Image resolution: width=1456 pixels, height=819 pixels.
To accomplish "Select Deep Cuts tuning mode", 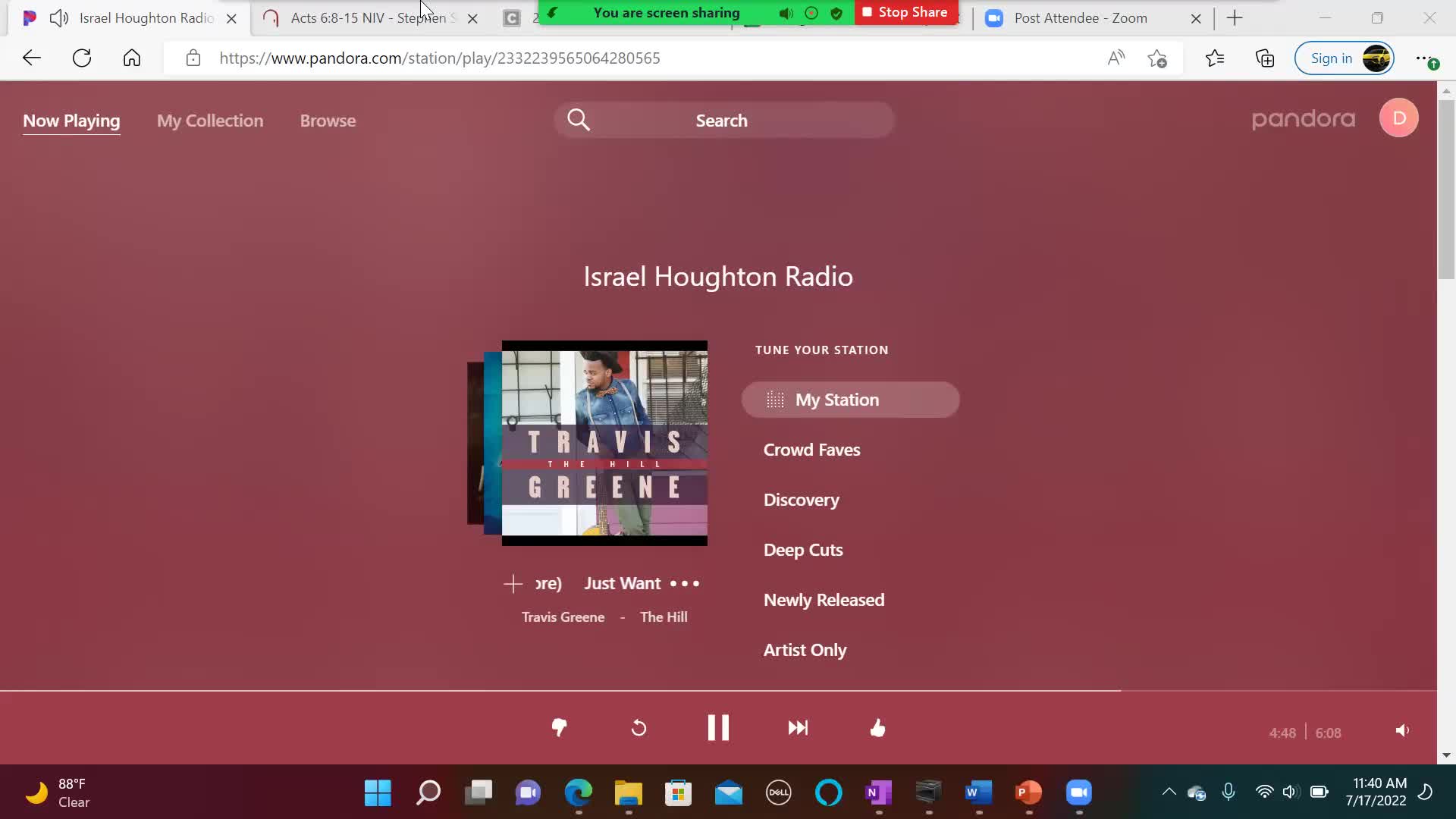I will 803,550.
